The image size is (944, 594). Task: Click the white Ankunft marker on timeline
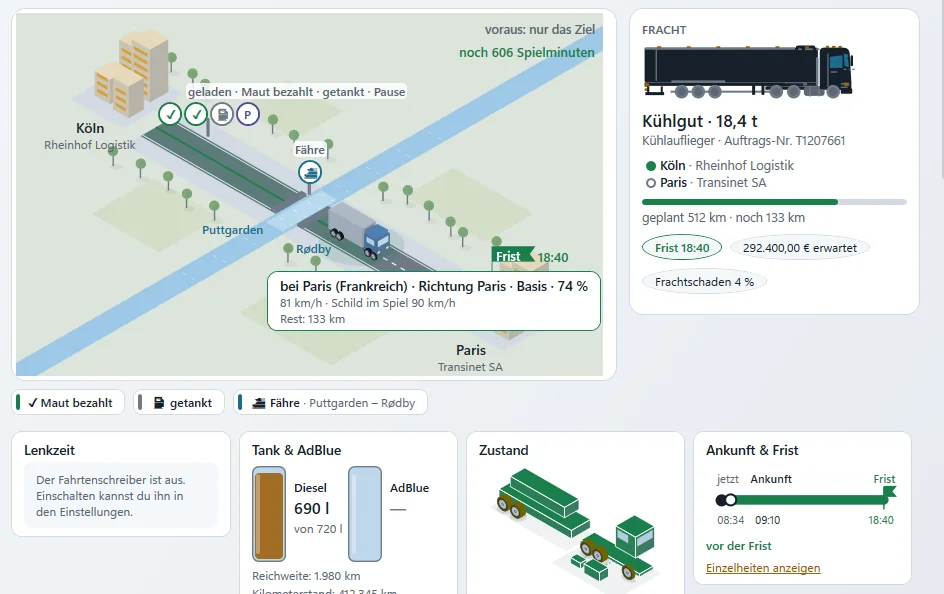click(731, 500)
